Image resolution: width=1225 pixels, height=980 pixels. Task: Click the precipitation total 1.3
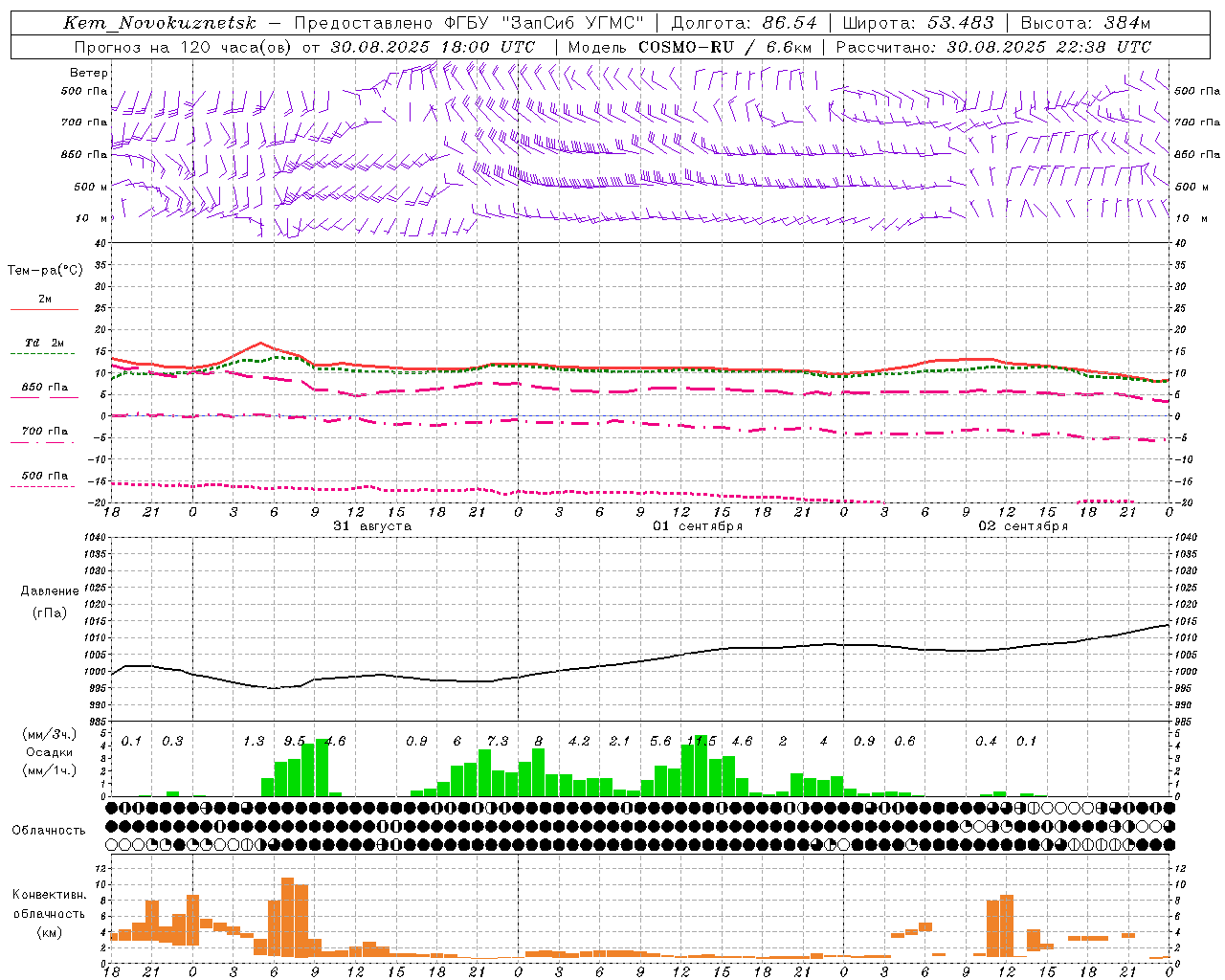coord(254,742)
